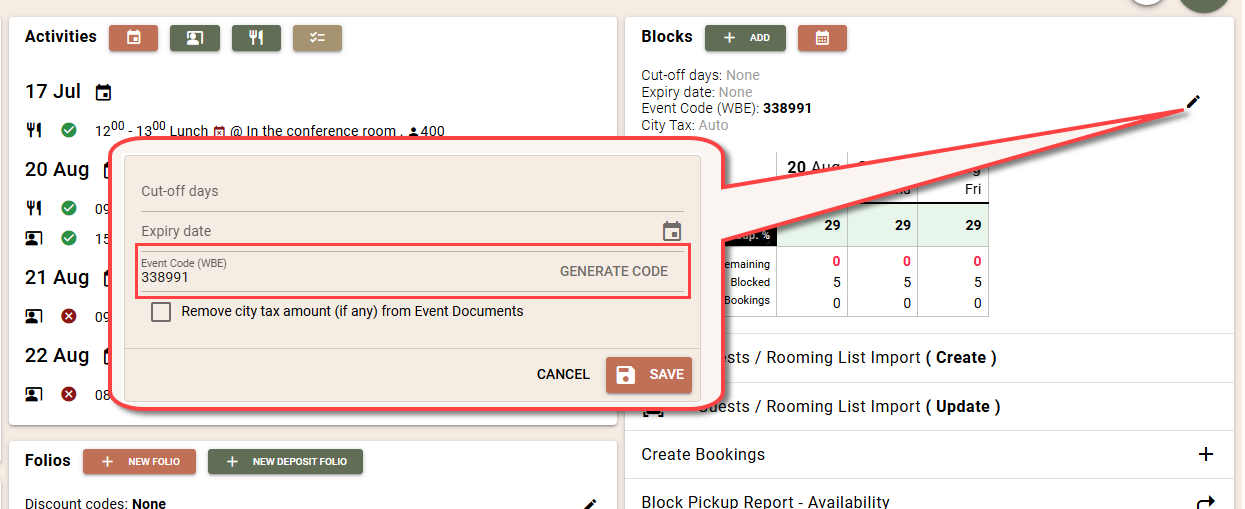Focus the Expiry date field
The height and width of the screenshot is (509, 1245).
coord(400,231)
